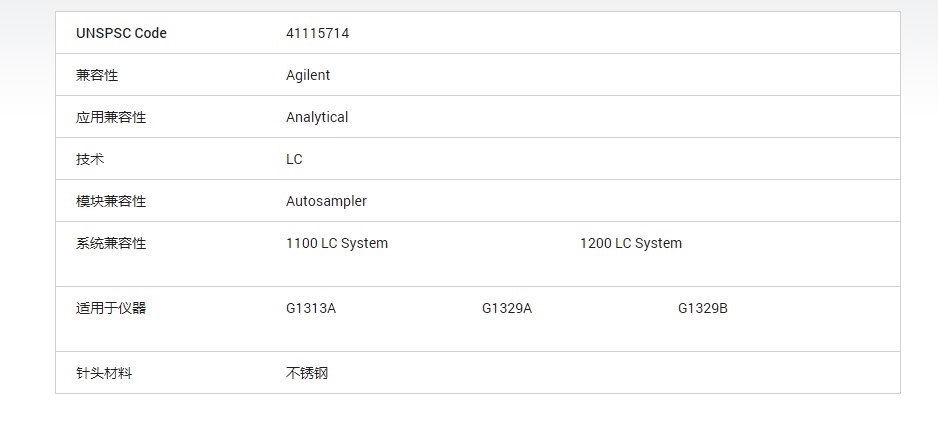Click the 系统兼容性 row label
The height and width of the screenshot is (426, 938).
click(111, 243)
